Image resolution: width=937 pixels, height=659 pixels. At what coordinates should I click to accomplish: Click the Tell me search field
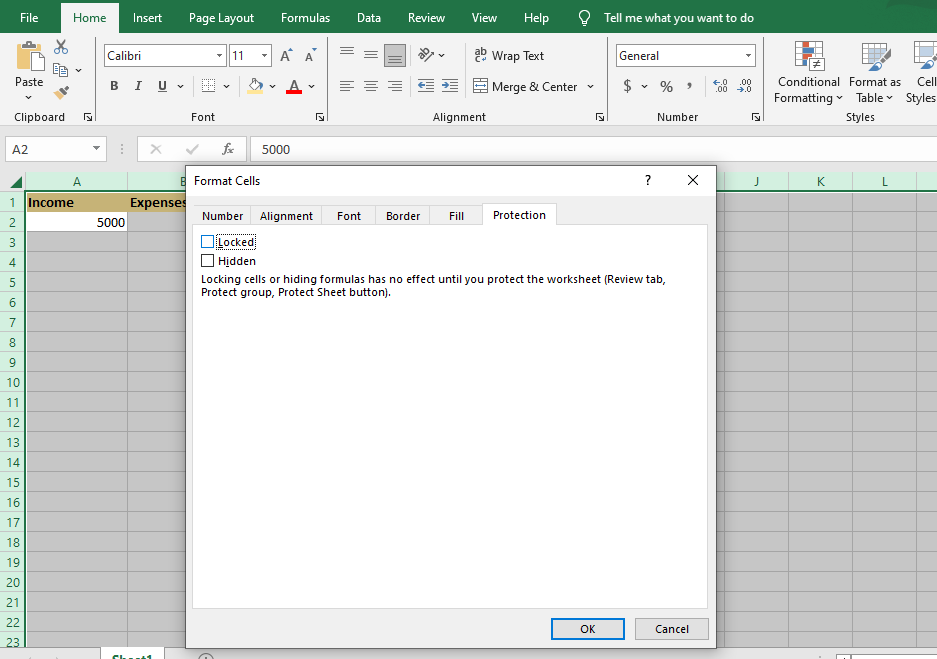click(x=678, y=18)
